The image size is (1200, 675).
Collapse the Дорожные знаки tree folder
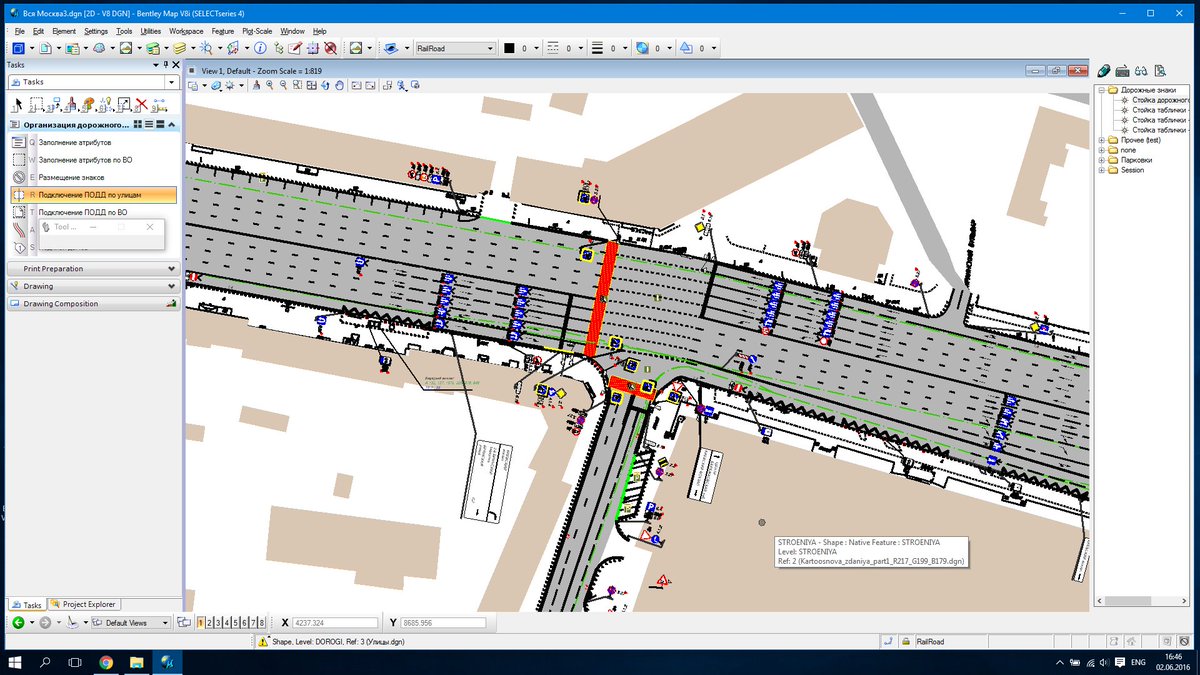tap(1101, 90)
